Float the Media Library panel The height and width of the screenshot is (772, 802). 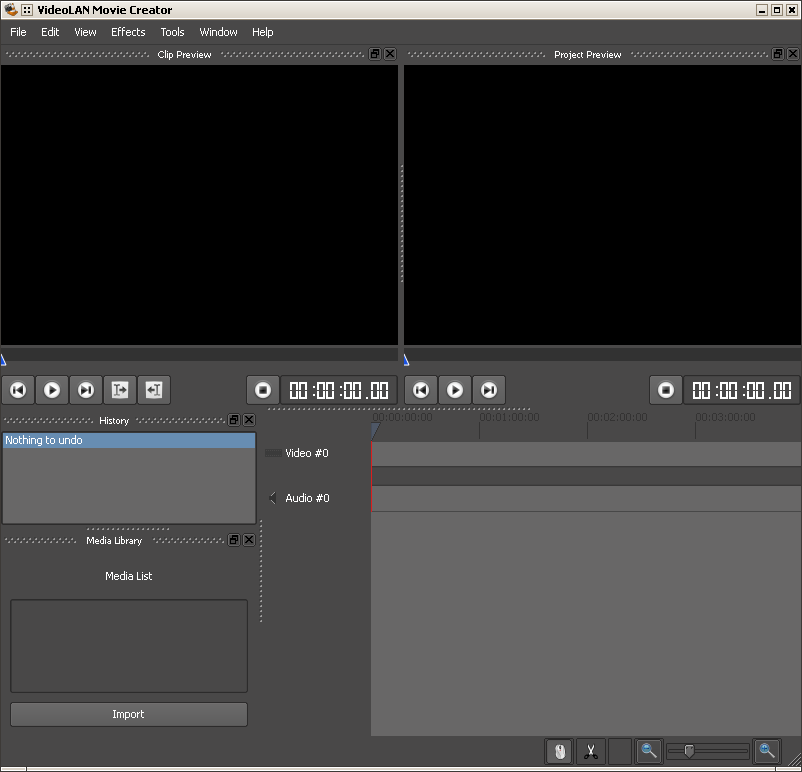(x=234, y=540)
